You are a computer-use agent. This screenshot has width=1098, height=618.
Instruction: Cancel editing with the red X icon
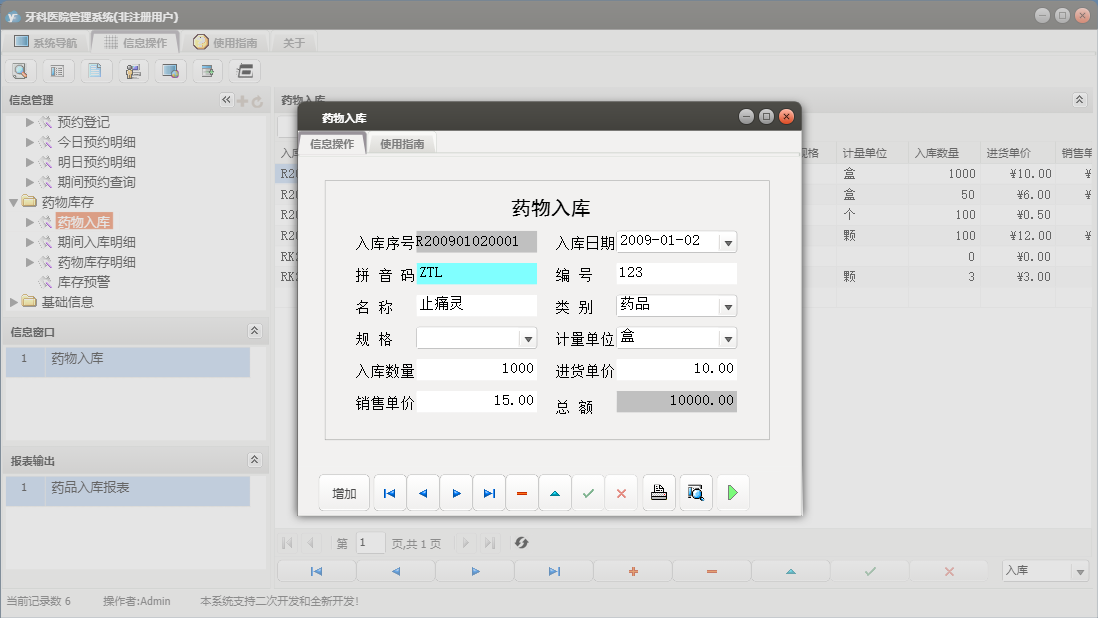[x=621, y=492]
